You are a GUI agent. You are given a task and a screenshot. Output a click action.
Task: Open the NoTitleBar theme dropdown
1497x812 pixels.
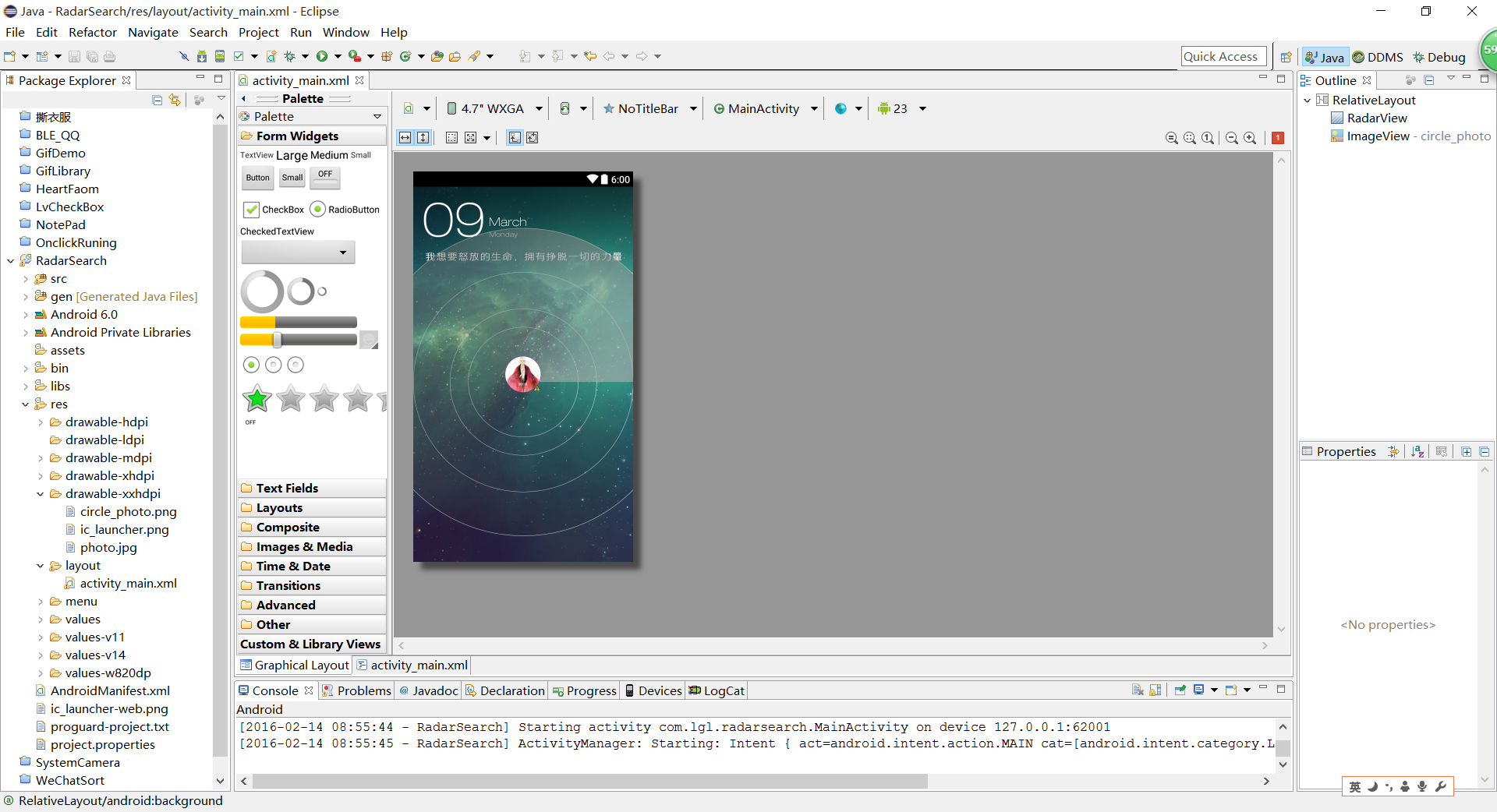coord(649,109)
